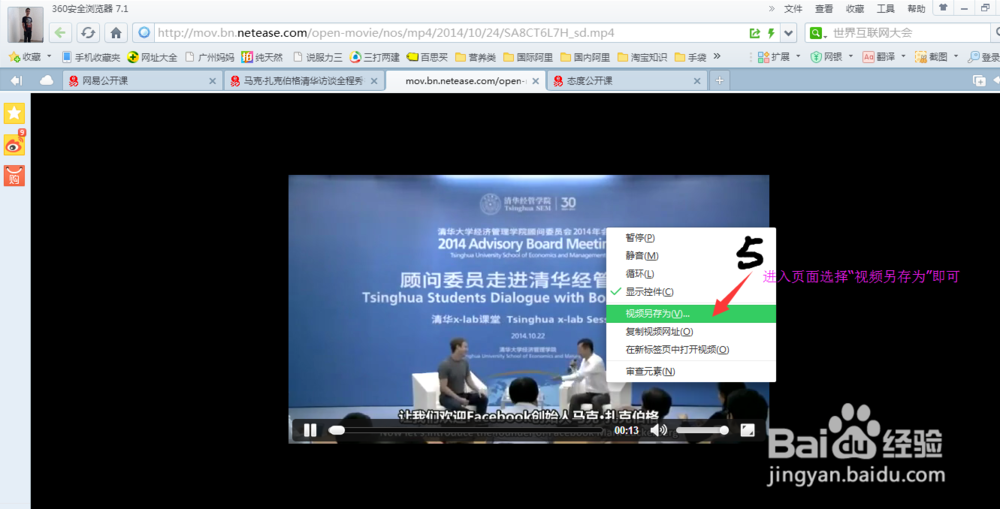
Task: Expand the 扩展 dropdown arrow
Action: (798, 57)
